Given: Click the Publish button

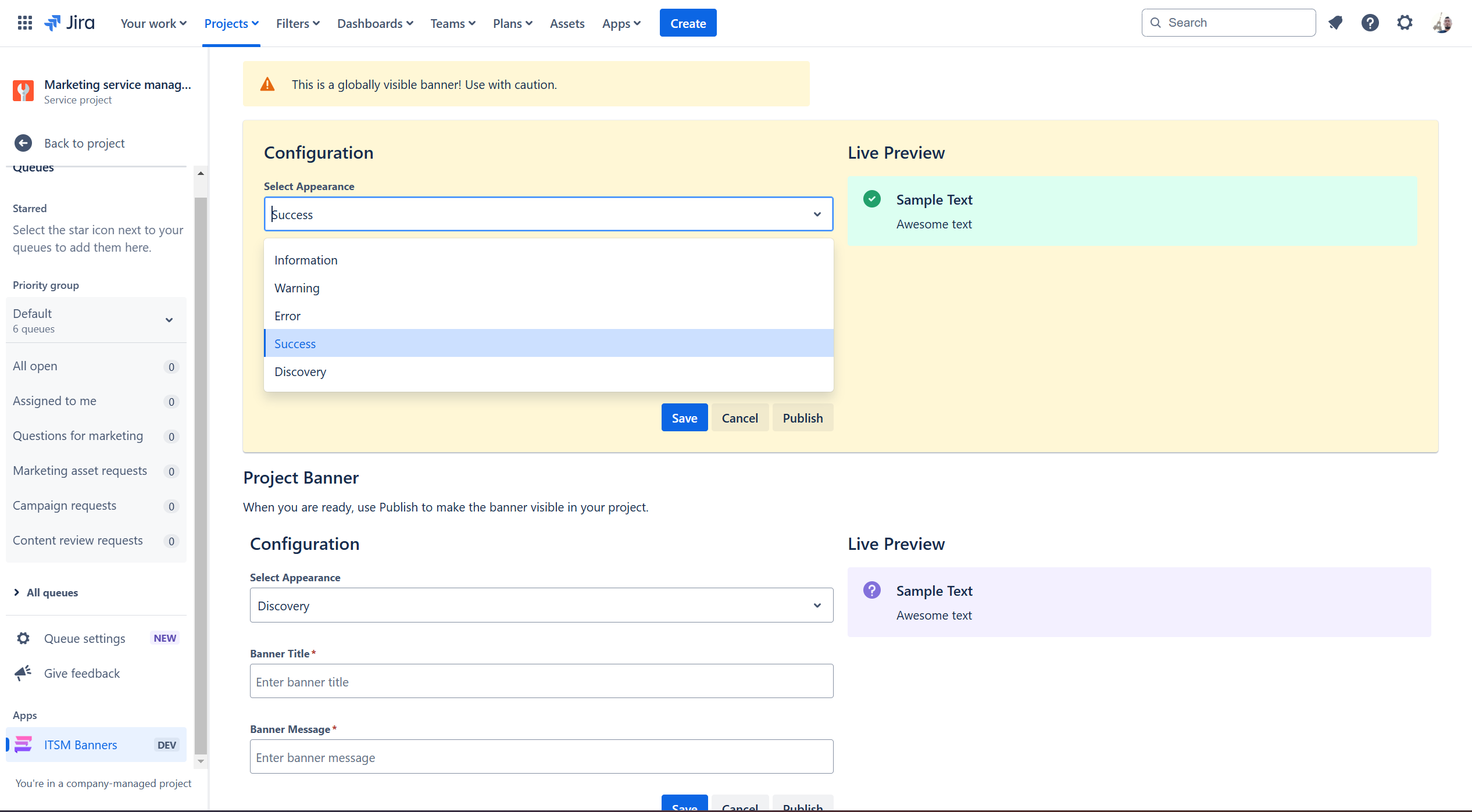Looking at the screenshot, I should 803,417.
